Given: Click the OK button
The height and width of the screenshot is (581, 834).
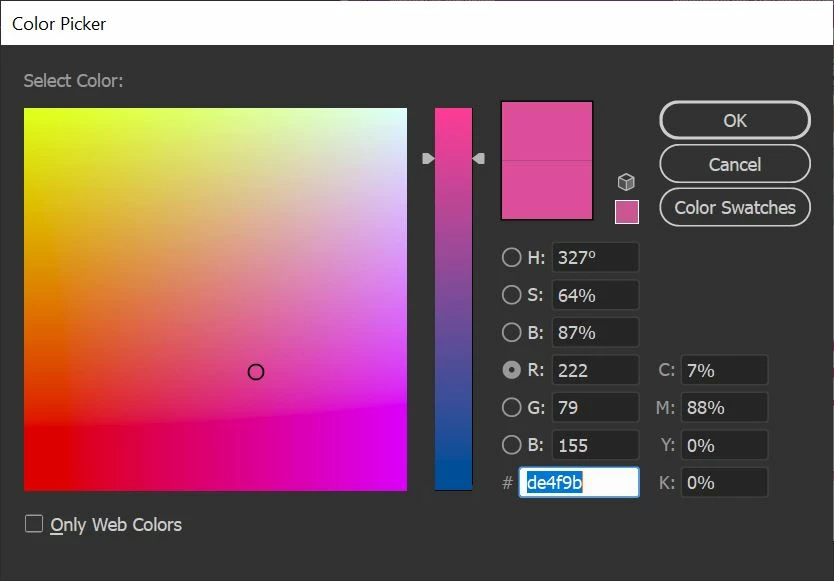Looking at the screenshot, I should click(735, 121).
